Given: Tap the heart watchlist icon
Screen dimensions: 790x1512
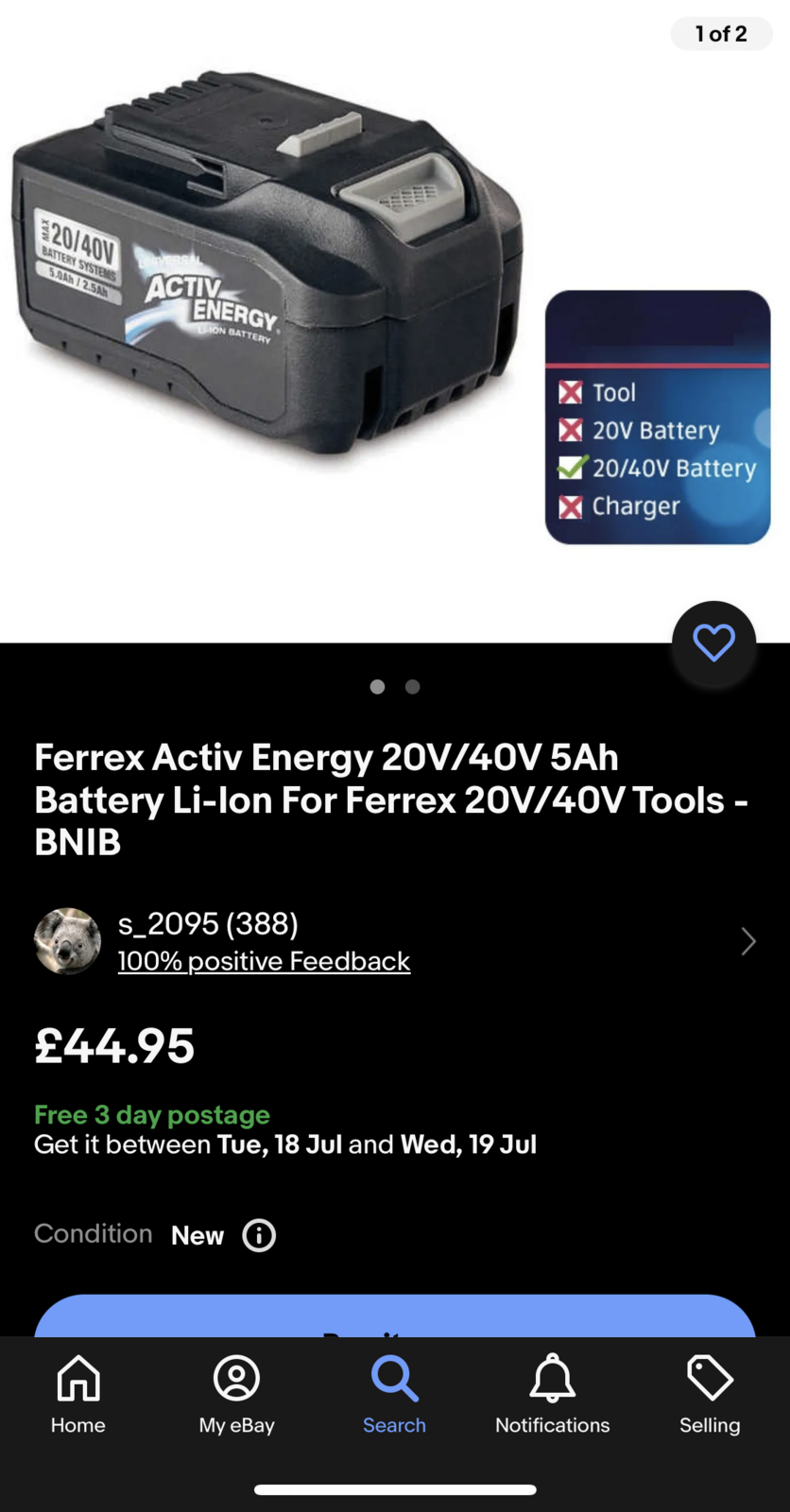Looking at the screenshot, I should click(x=713, y=644).
